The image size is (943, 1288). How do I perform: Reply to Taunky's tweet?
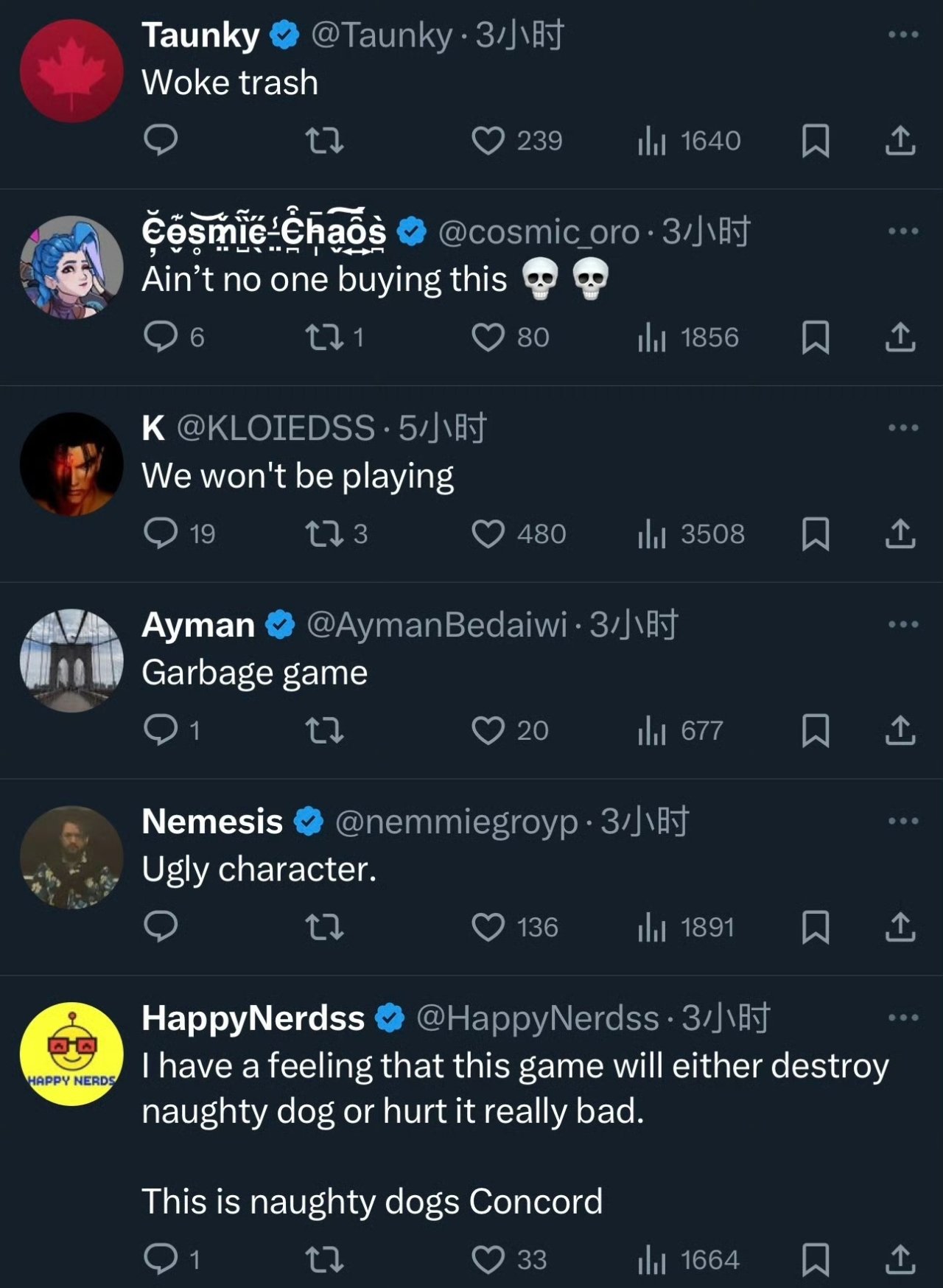(x=161, y=140)
